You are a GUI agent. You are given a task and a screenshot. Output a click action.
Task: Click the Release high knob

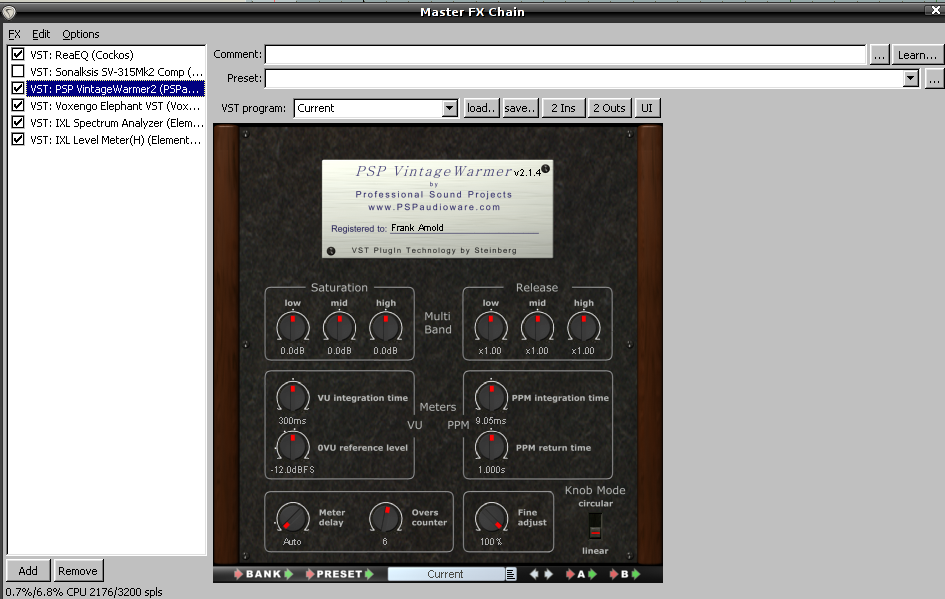pyautogui.click(x=583, y=327)
